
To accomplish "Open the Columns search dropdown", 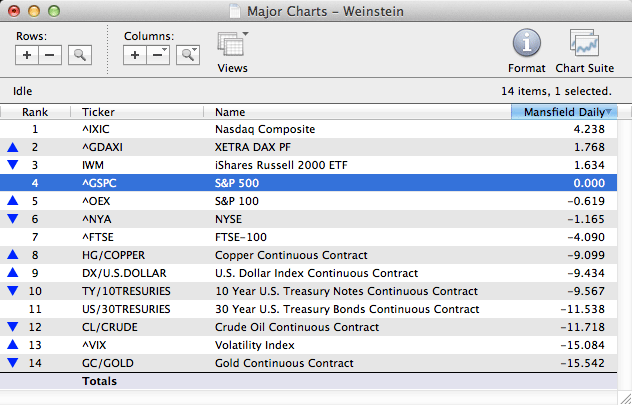I will 187,55.
